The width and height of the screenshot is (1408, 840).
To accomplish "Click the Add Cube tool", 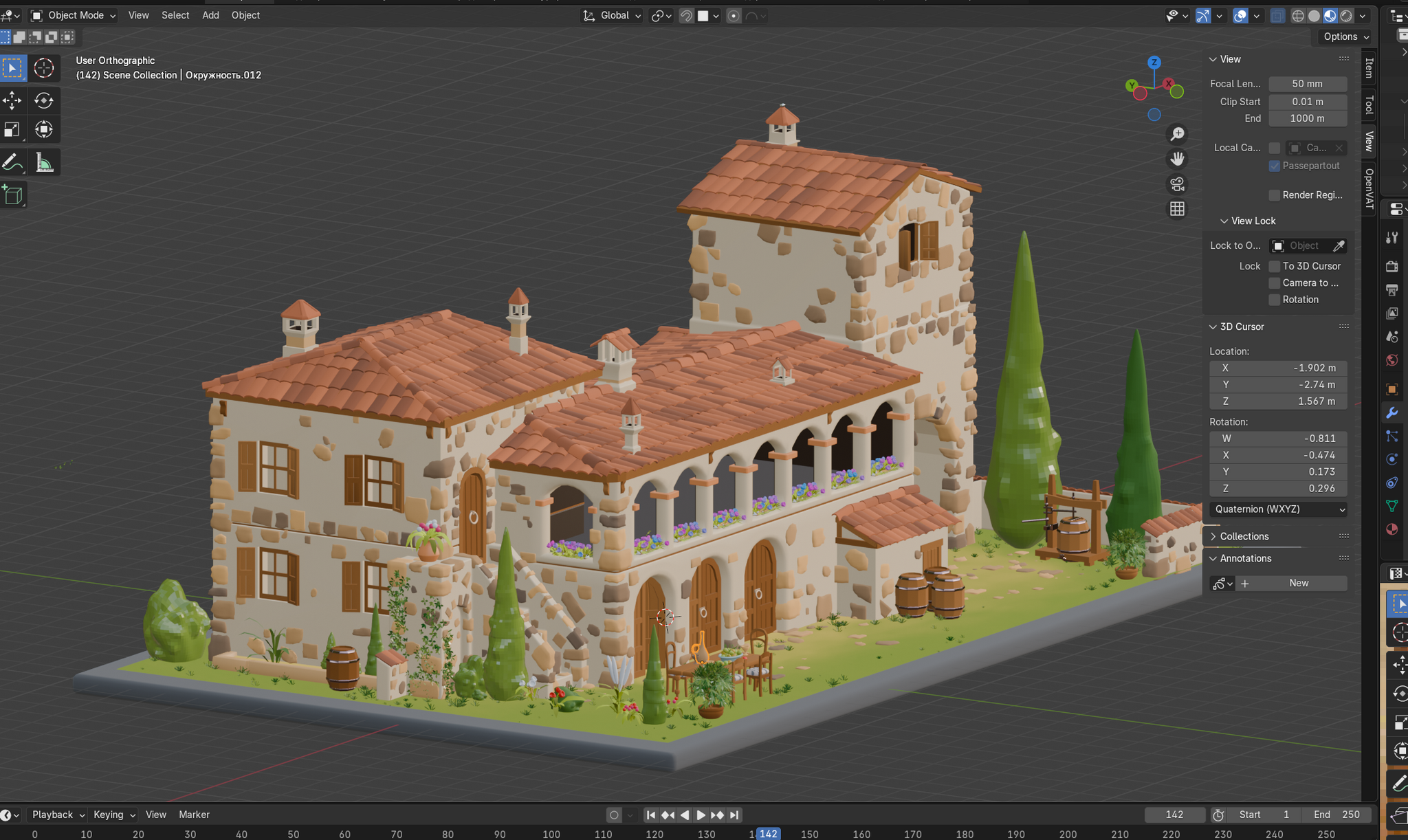I will [12, 195].
